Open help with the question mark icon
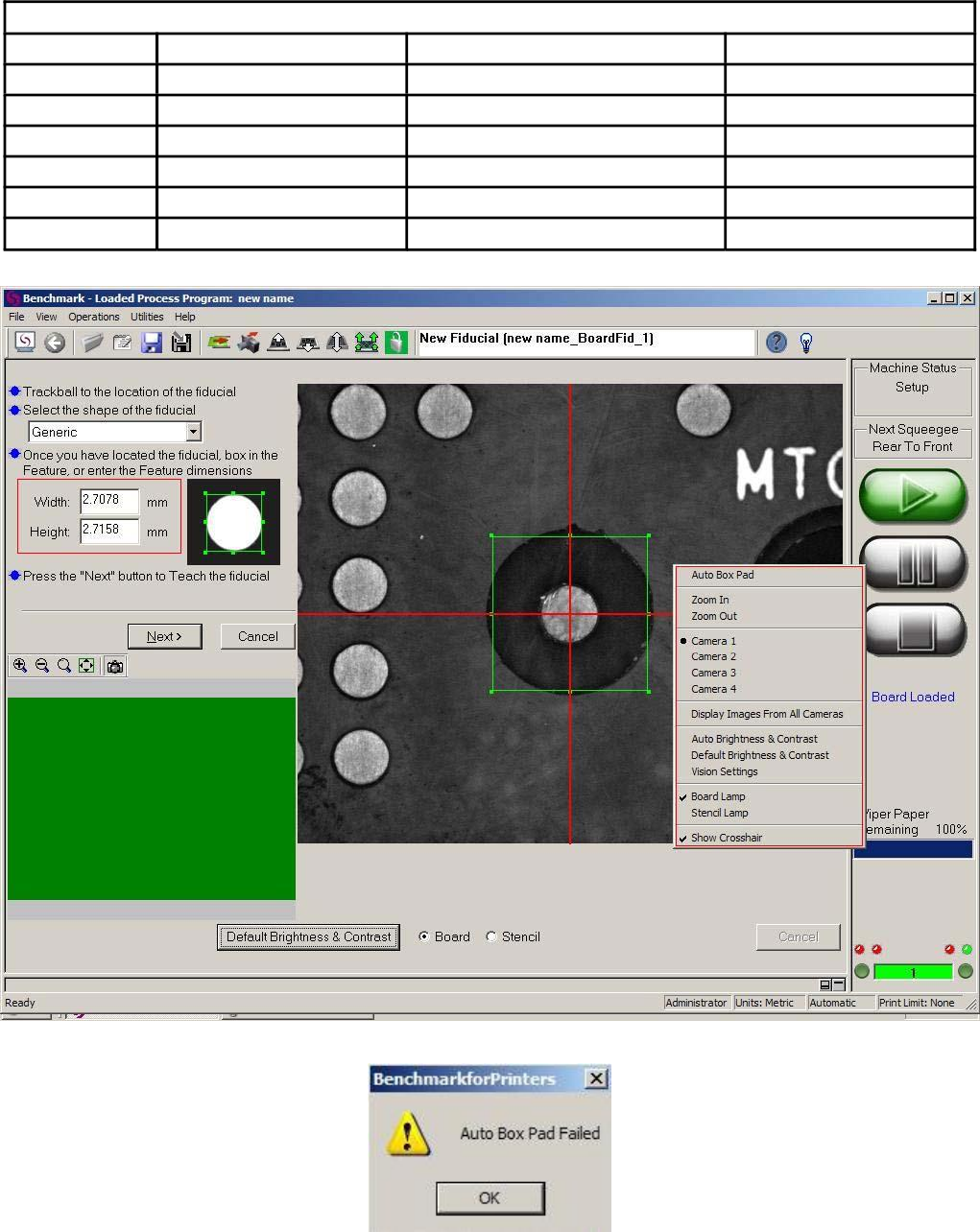The image size is (980, 1232). (x=777, y=343)
